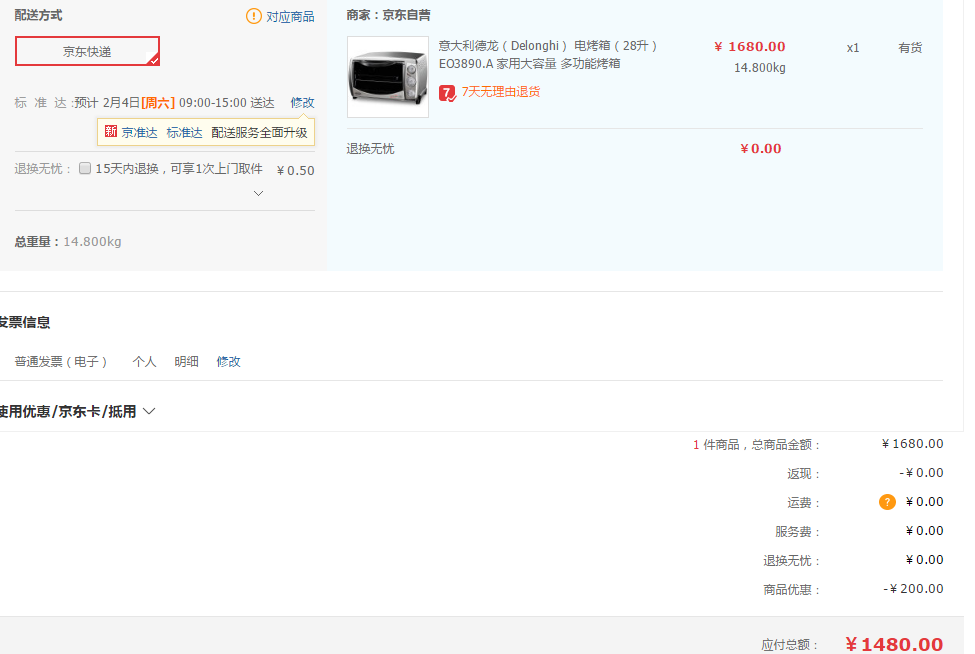Click the Delonghi 电烤箱 product title
The width and height of the screenshot is (975, 654).
pyautogui.click(x=547, y=55)
